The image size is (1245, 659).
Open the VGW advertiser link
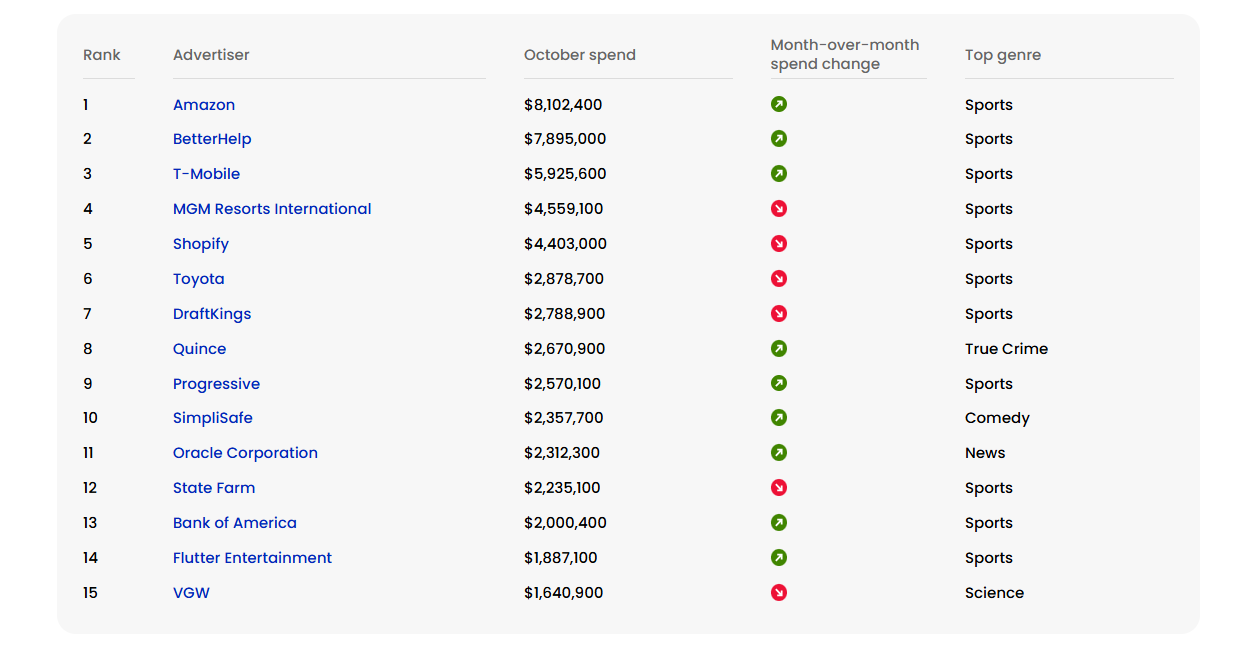191,593
